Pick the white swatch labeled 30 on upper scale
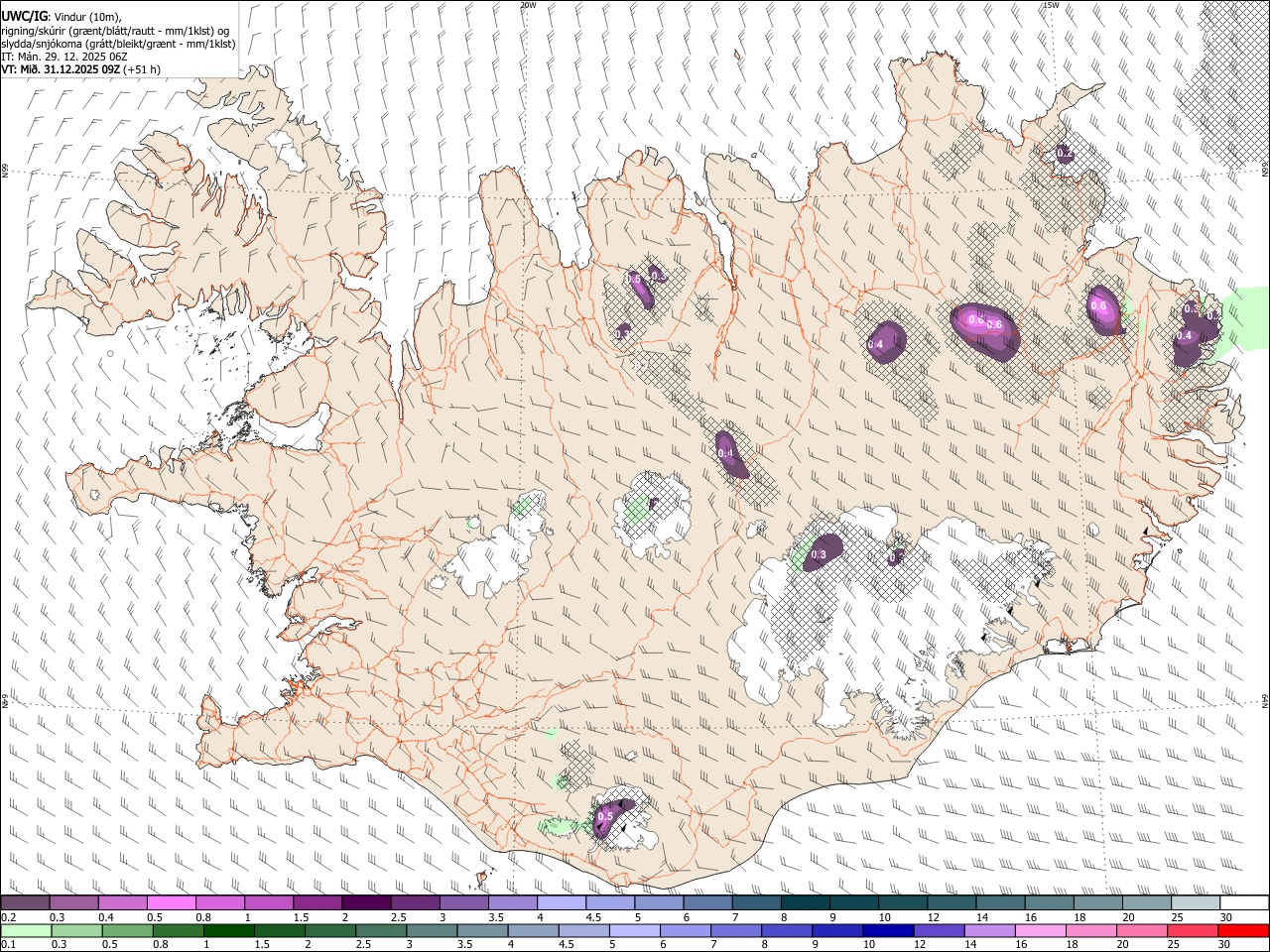This screenshot has width=1270, height=952. (1244, 902)
